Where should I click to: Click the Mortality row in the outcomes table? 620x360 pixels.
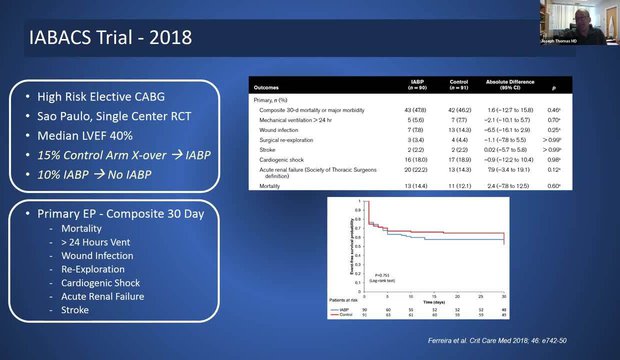pos(410,186)
